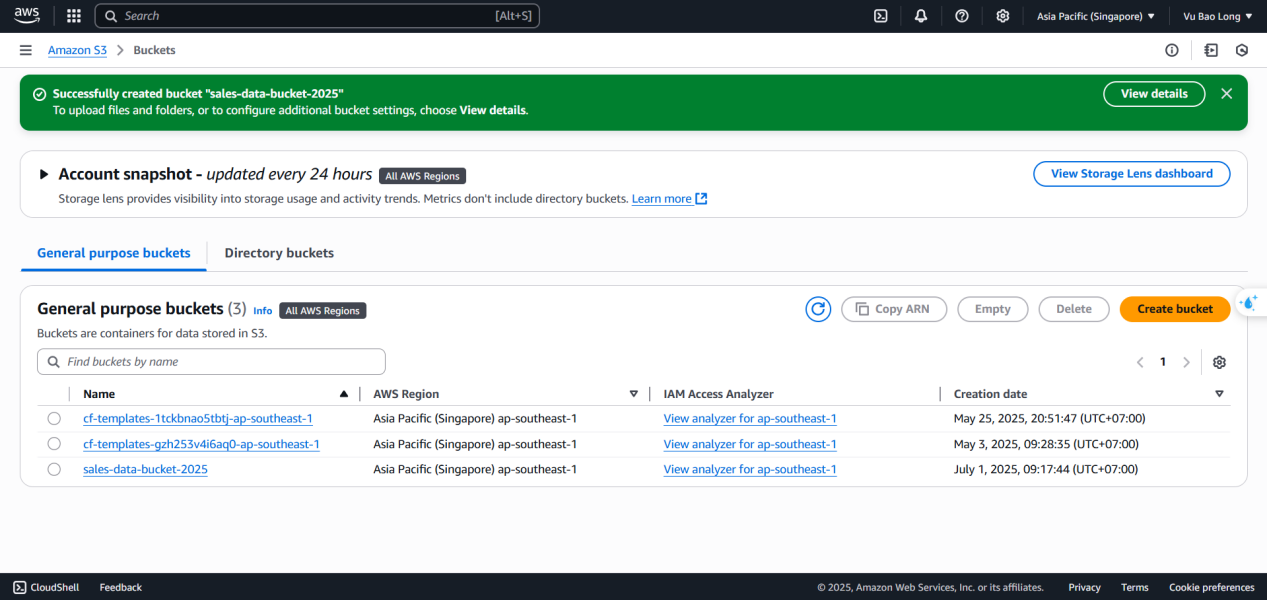Viewport: 1267px width, 600px height.
Task: Refresh the general purpose buckets list
Action: pyautogui.click(x=818, y=309)
